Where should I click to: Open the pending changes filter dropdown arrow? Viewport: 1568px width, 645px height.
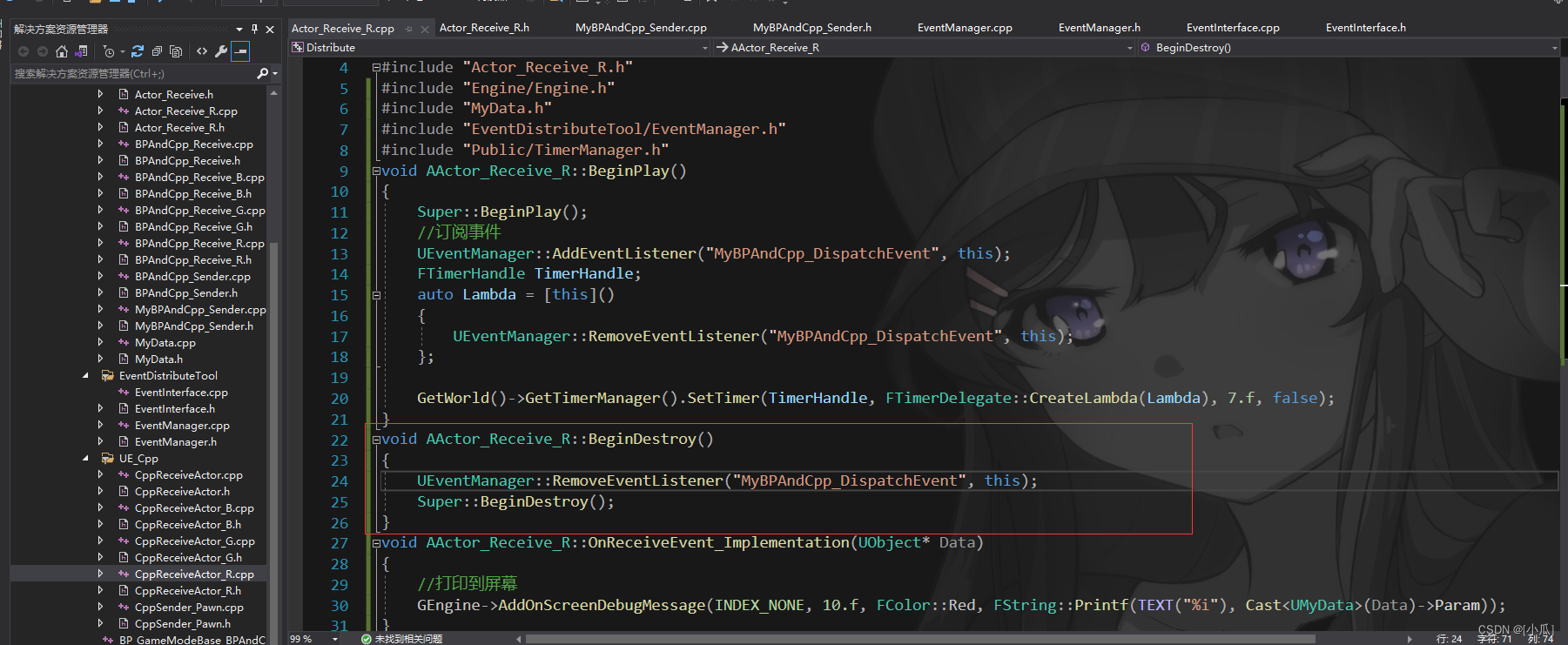click(122, 51)
